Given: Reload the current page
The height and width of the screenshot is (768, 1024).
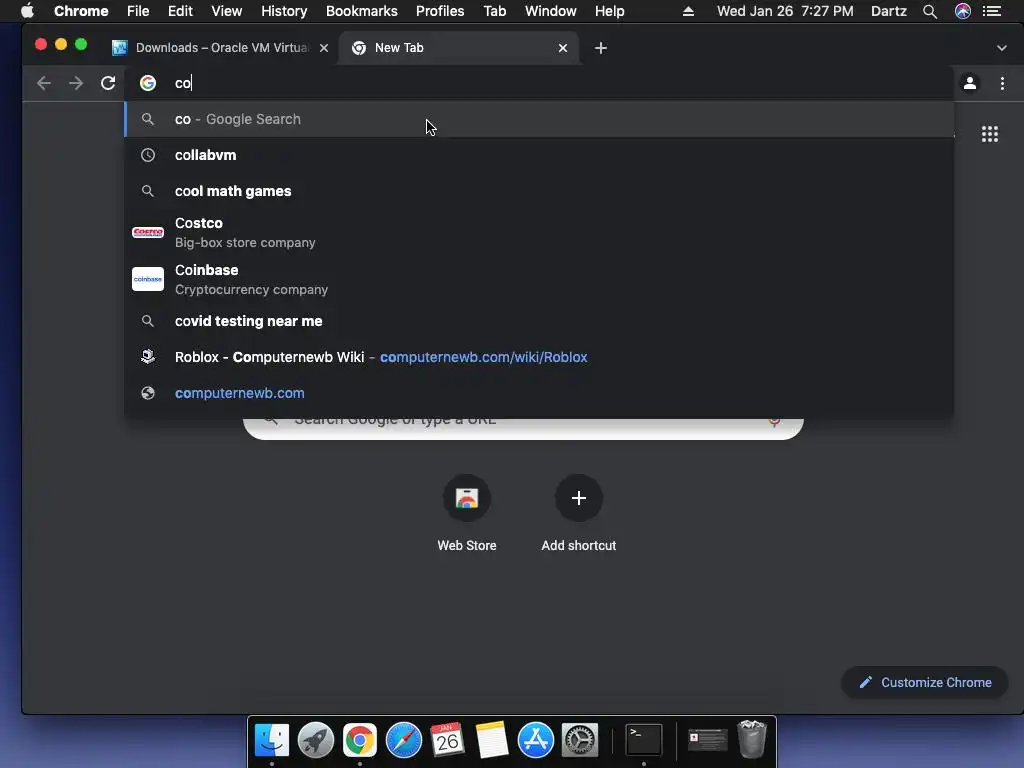Looking at the screenshot, I should pos(108,83).
